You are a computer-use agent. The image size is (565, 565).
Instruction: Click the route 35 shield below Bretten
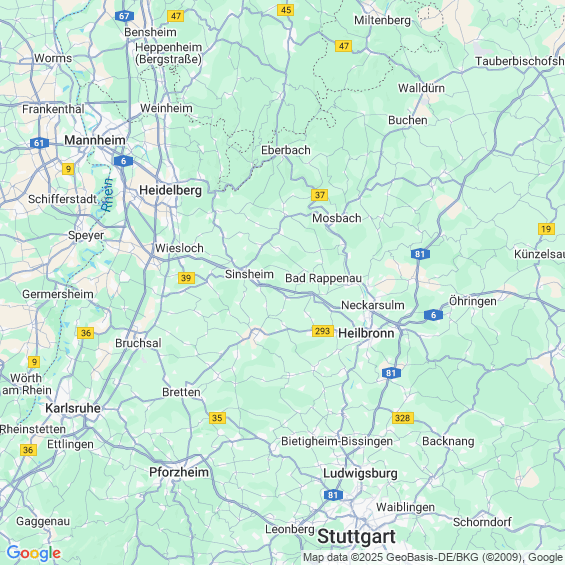(x=217, y=418)
